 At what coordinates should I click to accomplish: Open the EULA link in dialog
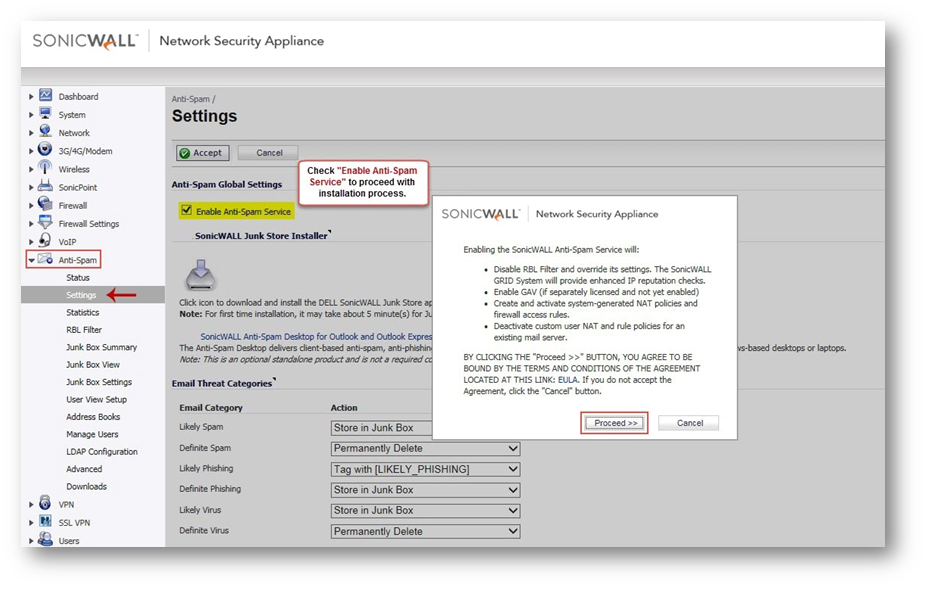click(x=568, y=380)
